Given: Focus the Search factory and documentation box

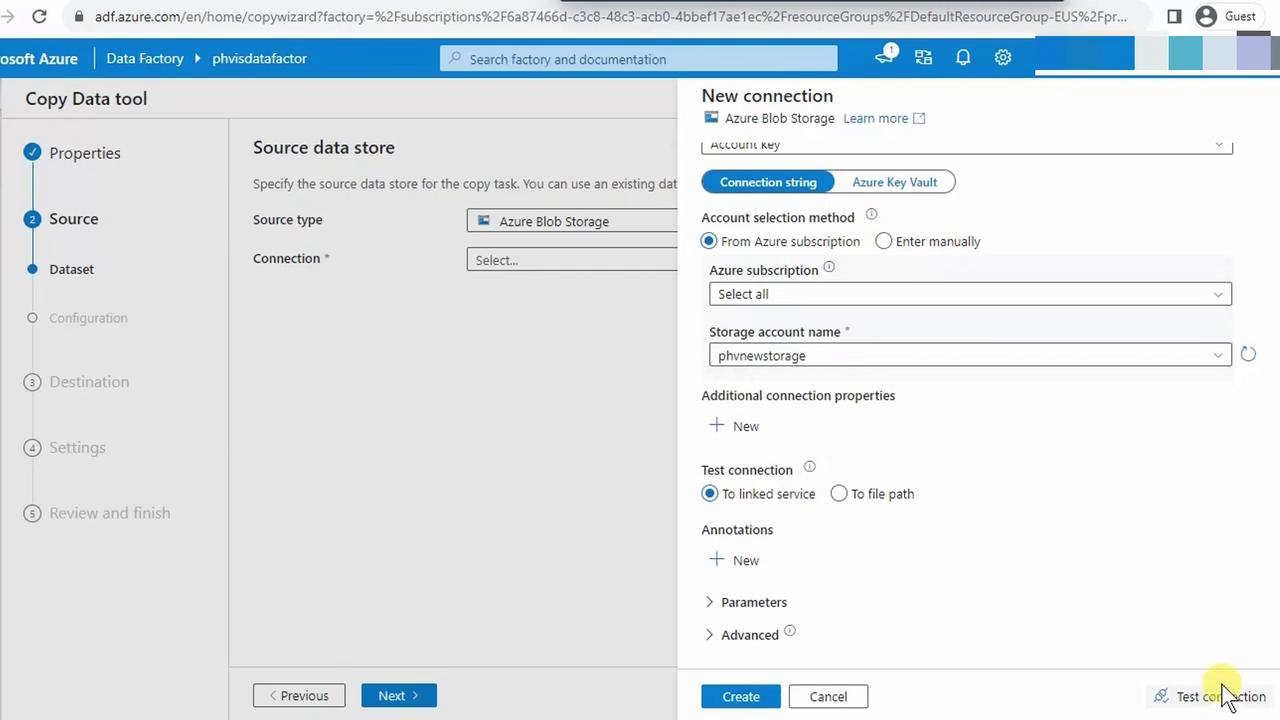Looking at the screenshot, I should (638, 59).
